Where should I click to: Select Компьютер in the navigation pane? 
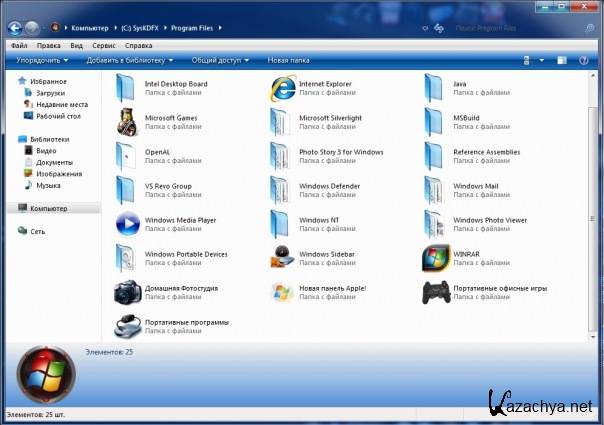(x=48, y=208)
